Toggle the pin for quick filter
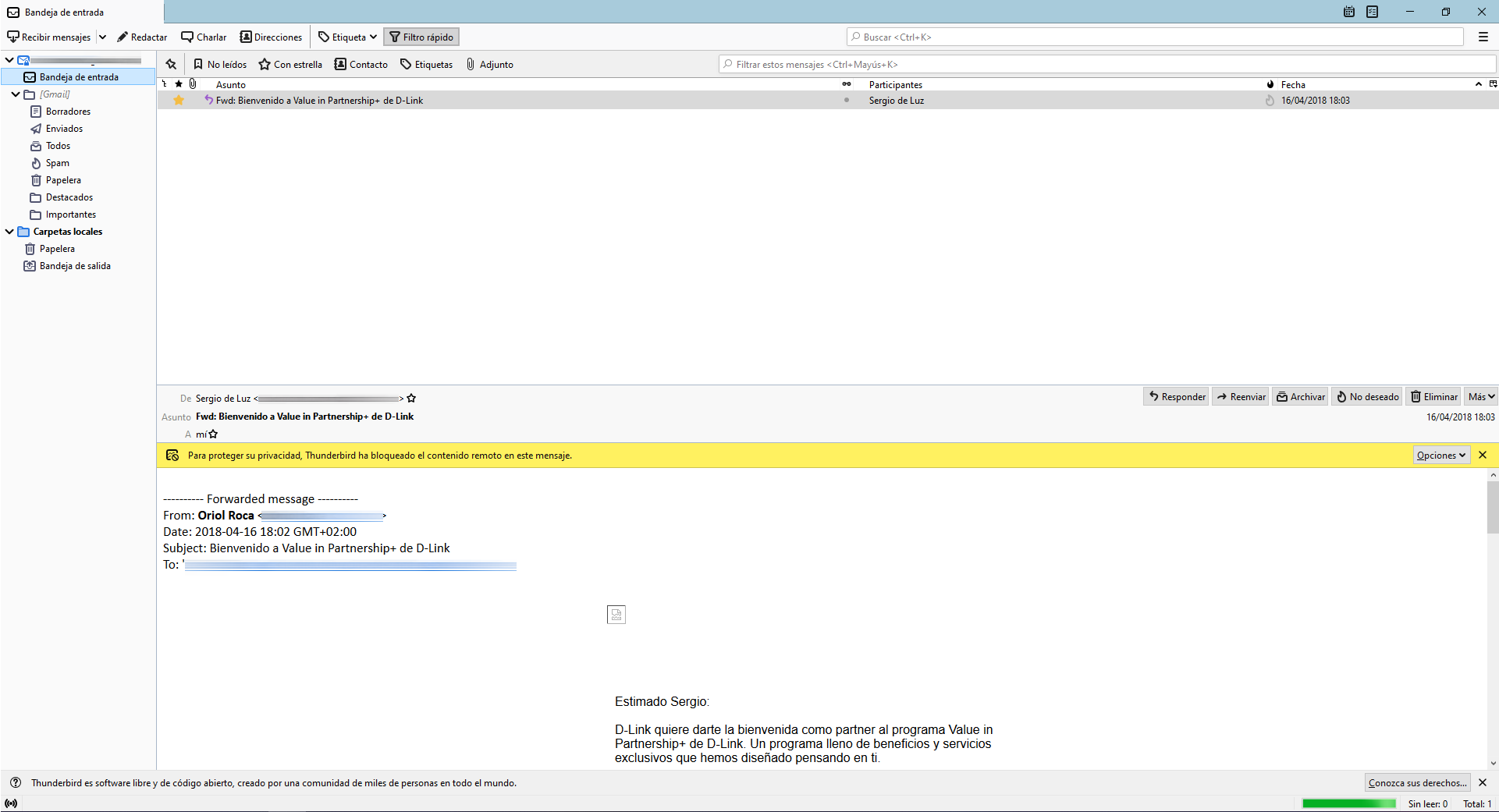This screenshot has width=1499, height=812. coord(172,64)
